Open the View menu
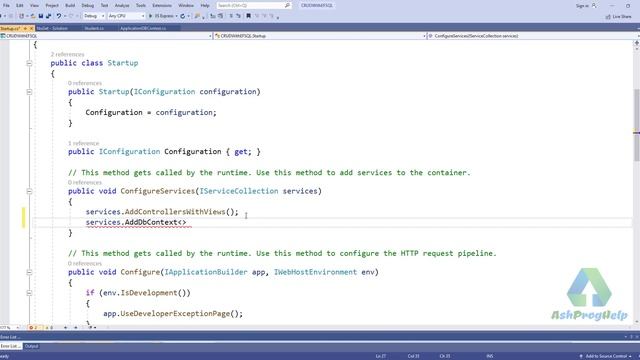The image size is (640, 360). [34, 6]
